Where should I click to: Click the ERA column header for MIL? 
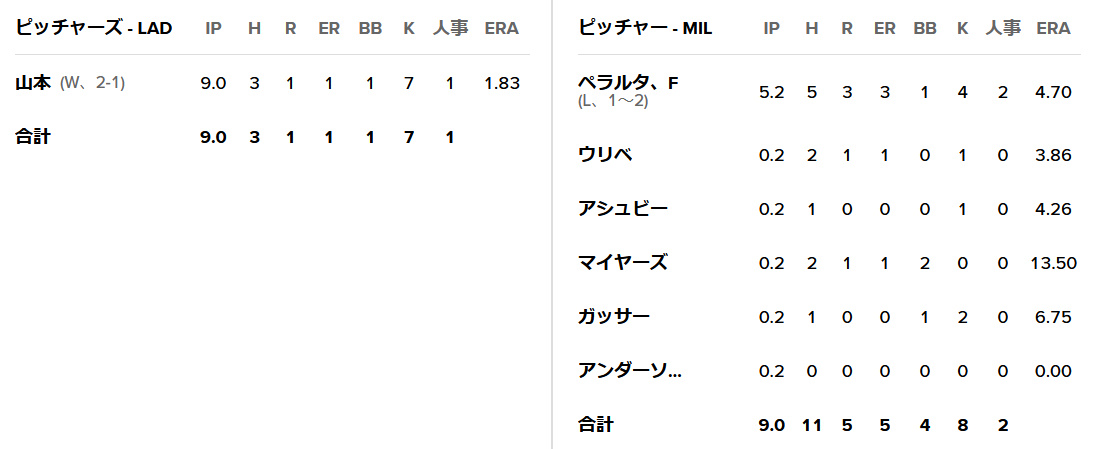tap(1054, 28)
